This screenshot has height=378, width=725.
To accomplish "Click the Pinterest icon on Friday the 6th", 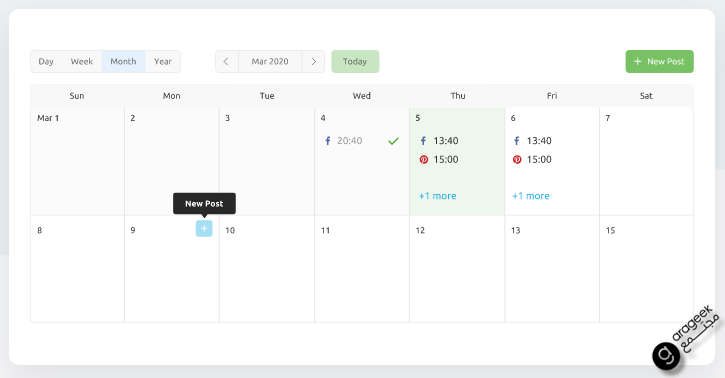I will (x=517, y=160).
